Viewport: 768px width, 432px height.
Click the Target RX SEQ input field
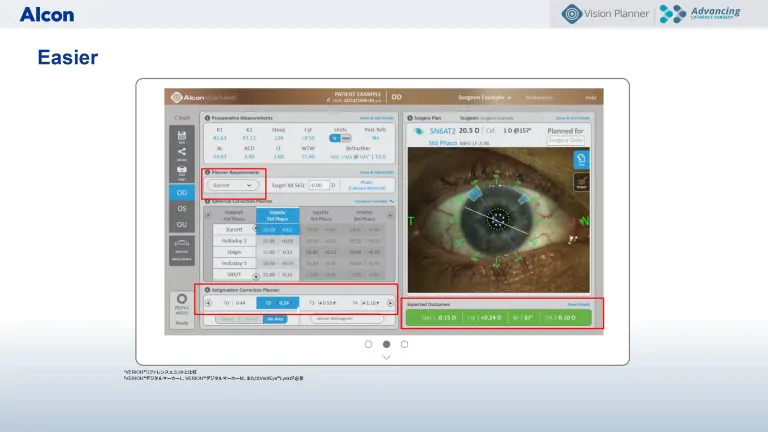pyautogui.click(x=319, y=185)
